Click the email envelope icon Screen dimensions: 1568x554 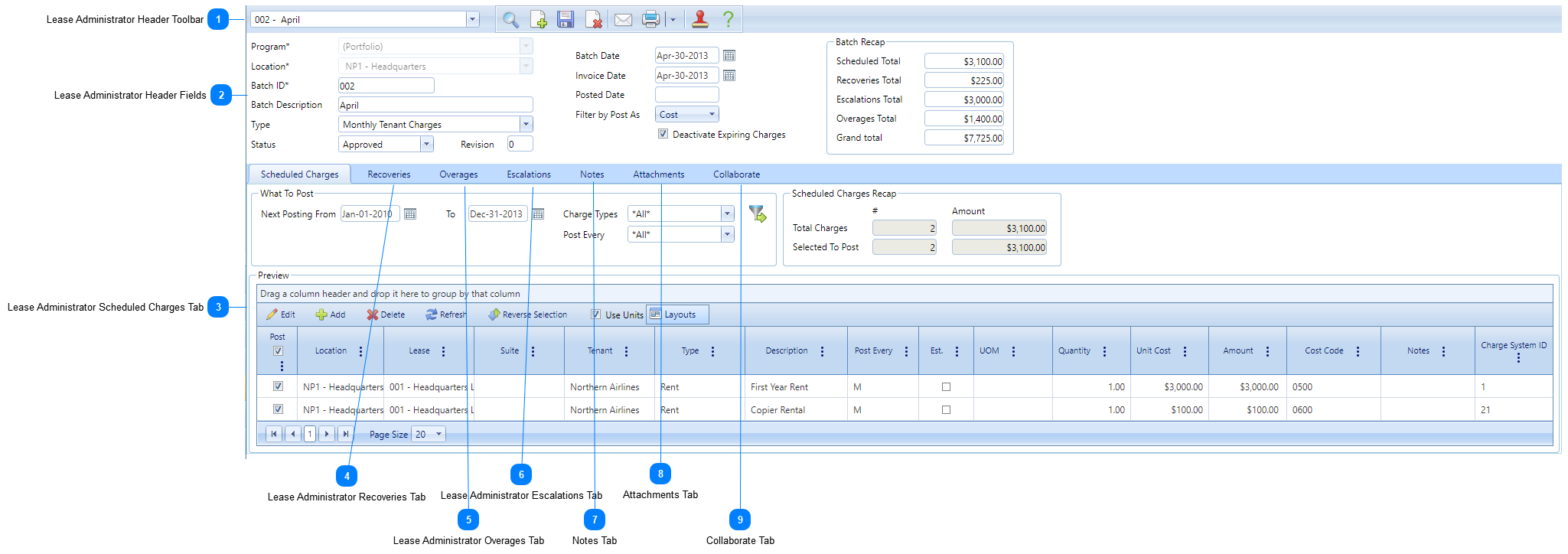pyautogui.click(x=623, y=20)
